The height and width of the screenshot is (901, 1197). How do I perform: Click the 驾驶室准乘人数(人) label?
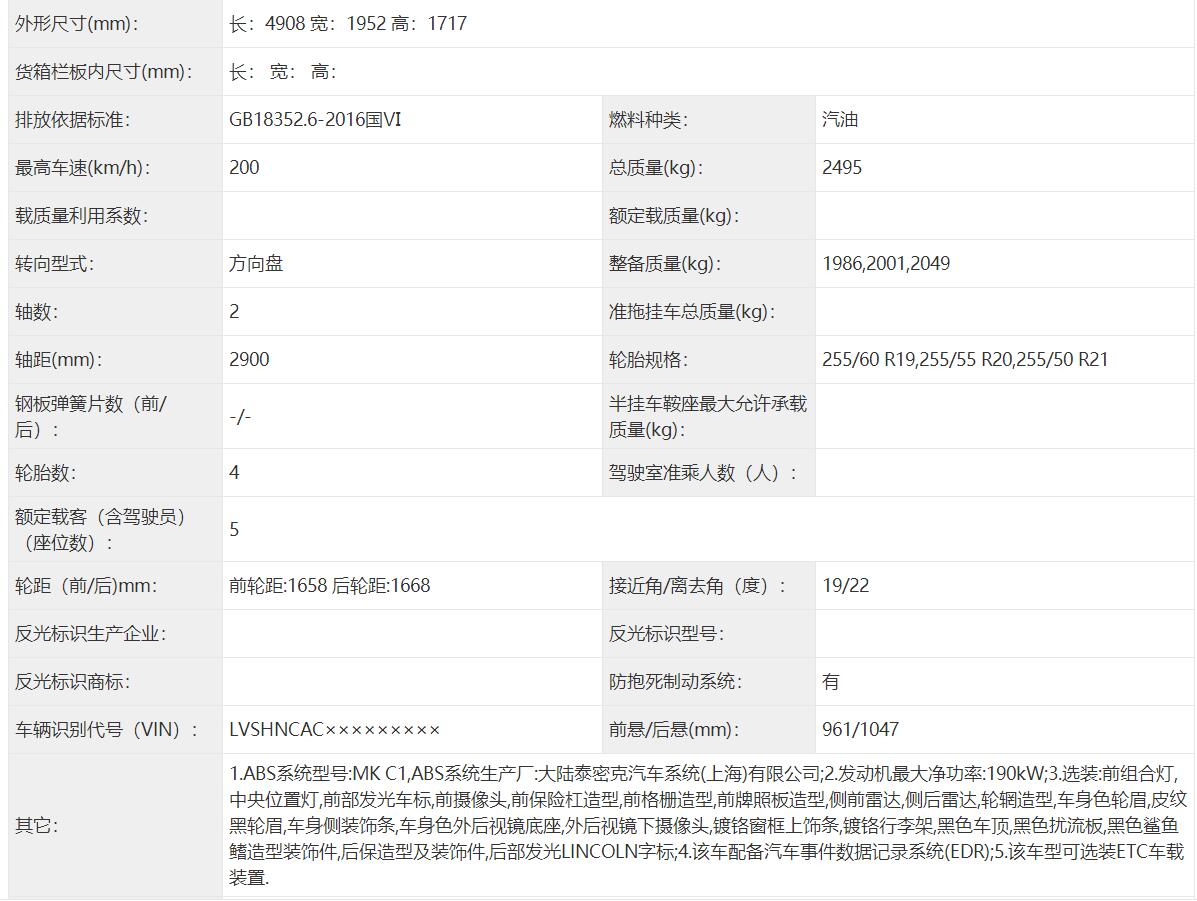(703, 473)
